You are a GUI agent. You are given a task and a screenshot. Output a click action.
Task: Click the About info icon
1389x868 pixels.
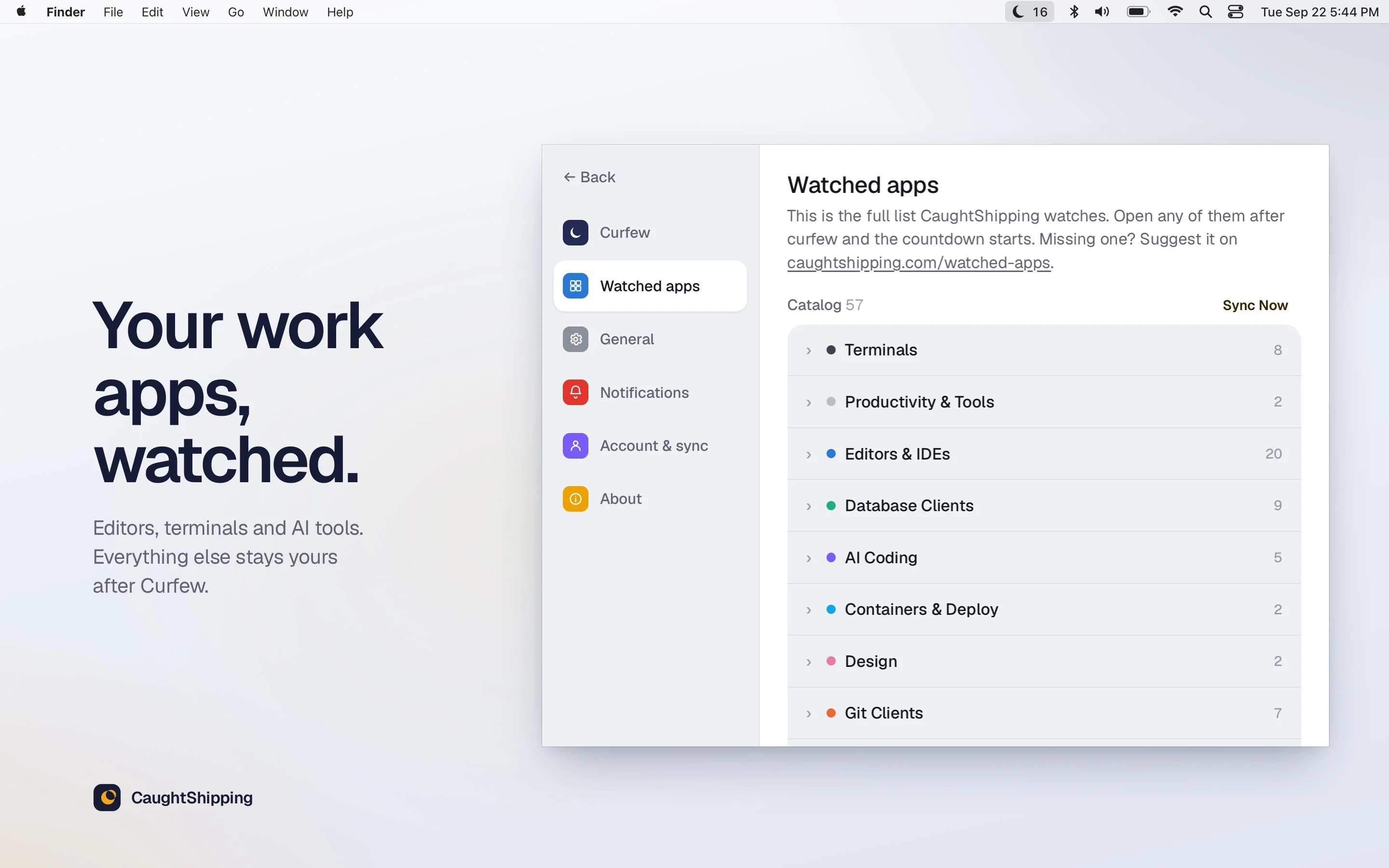pos(575,499)
